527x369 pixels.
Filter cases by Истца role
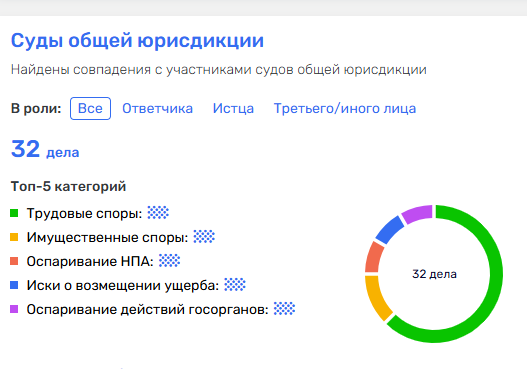coord(233,109)
